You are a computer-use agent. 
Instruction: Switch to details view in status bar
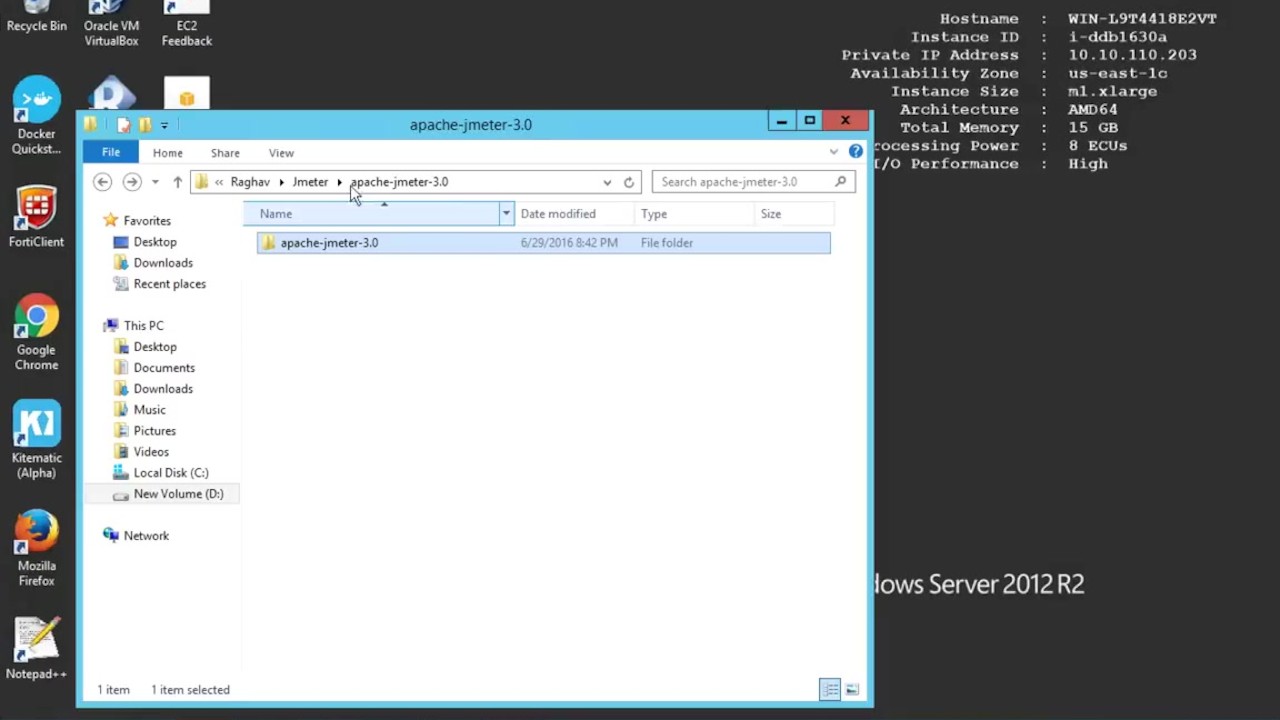click(830, 690)
